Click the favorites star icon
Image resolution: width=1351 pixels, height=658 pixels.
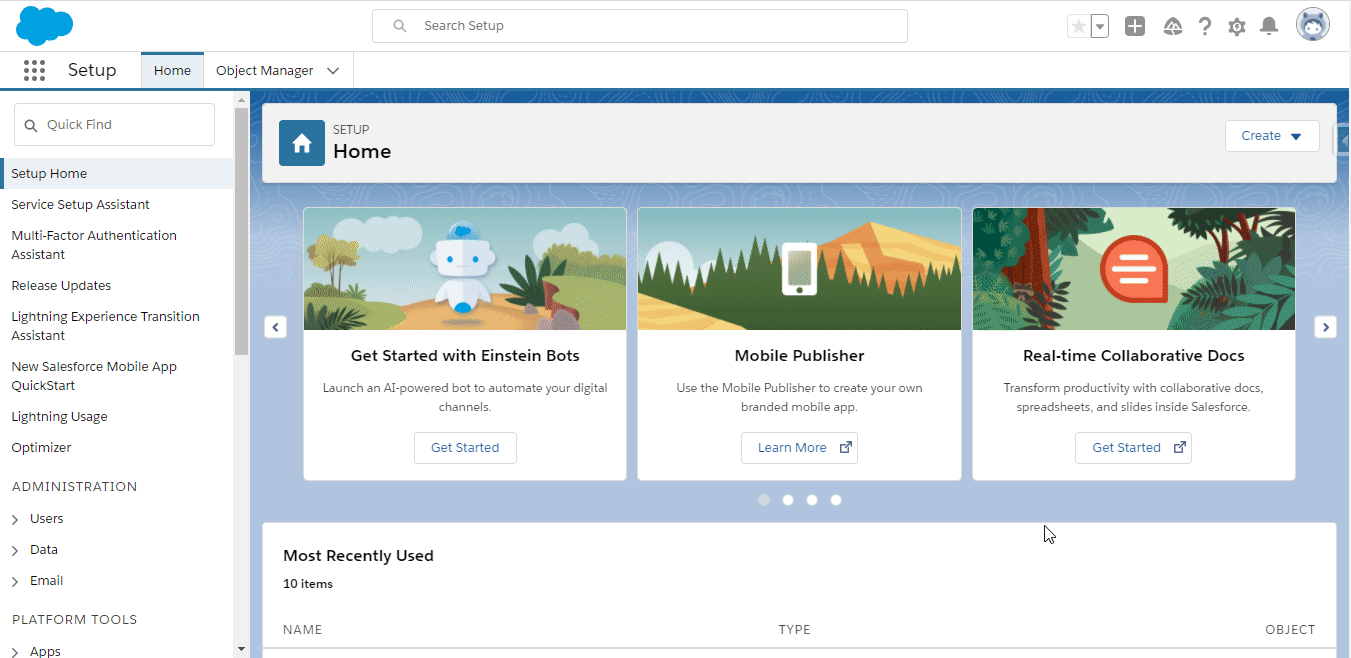(1078, 27)
